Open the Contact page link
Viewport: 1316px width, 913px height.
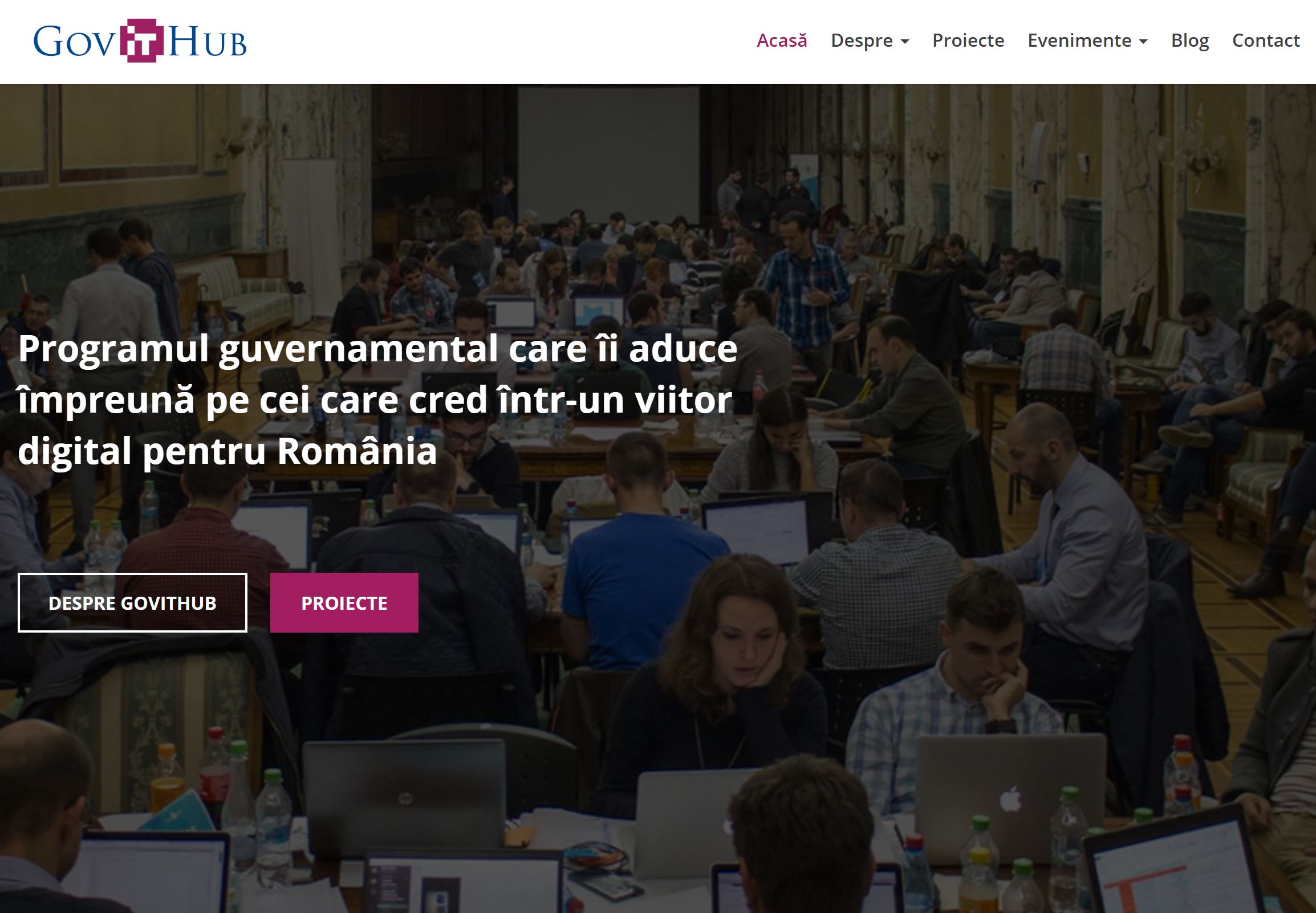[x=1266, y=40]
